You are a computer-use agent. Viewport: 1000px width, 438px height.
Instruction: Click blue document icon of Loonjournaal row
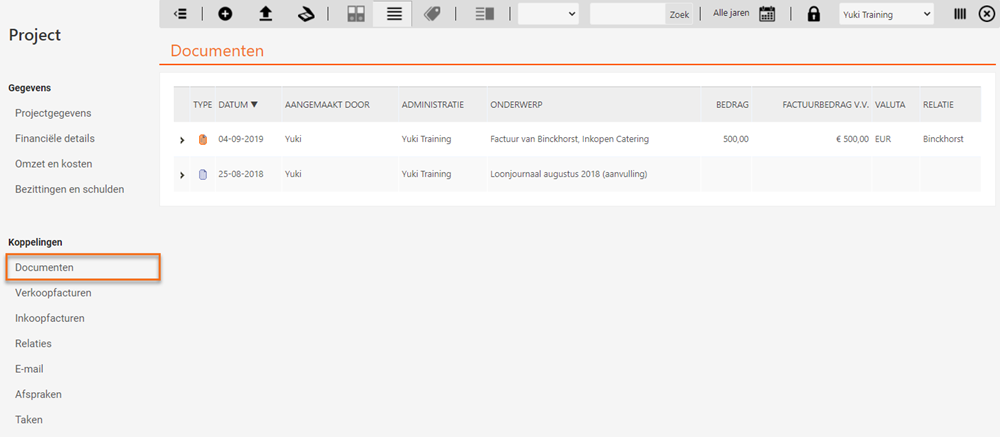[x=203, y=175]
